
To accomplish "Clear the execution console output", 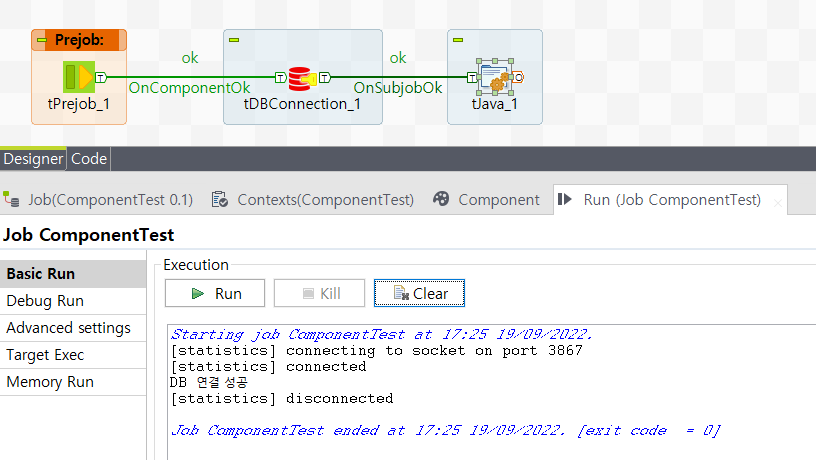I will click(419, 293).
